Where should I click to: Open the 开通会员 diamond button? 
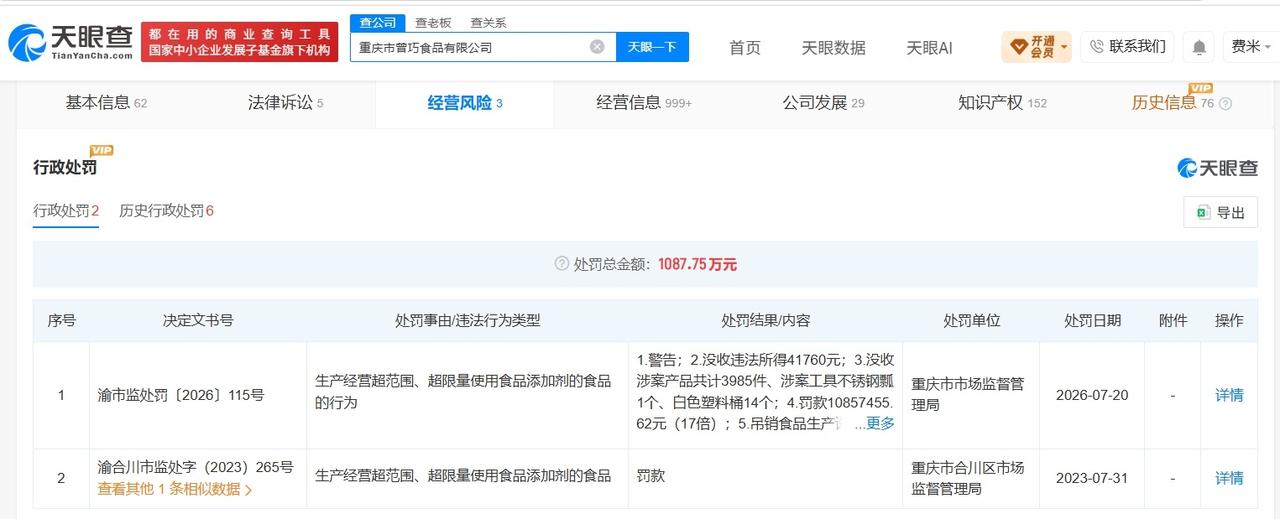pyautogui.click(x=1036, y=46)
